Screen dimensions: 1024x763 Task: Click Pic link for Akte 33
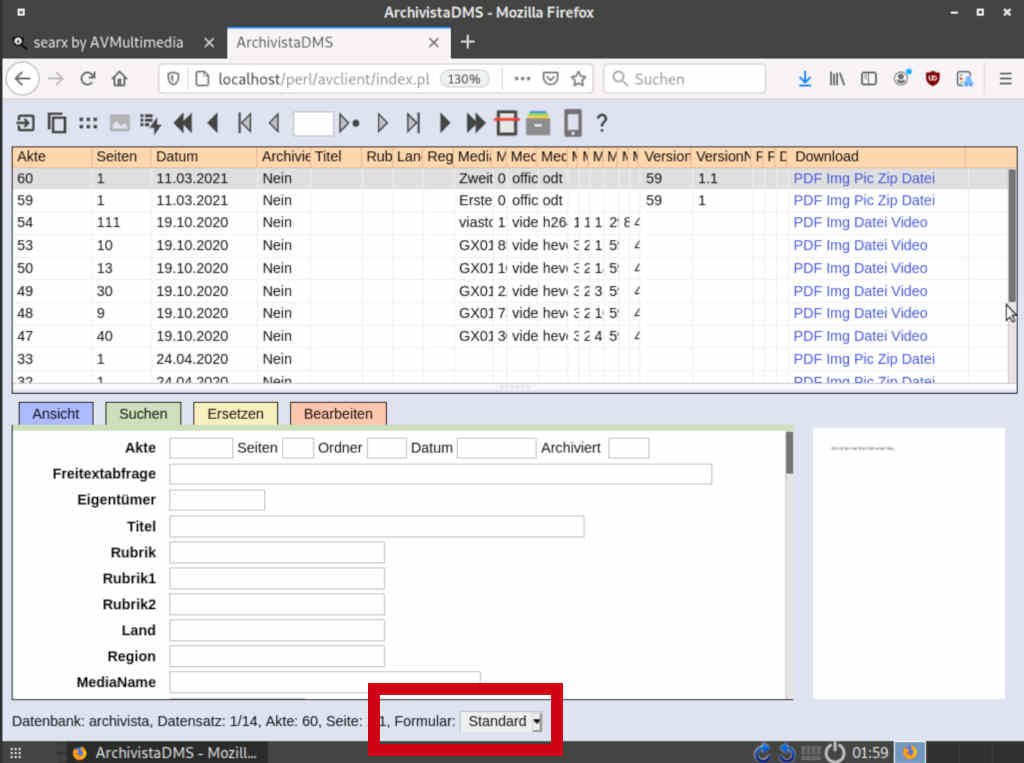864,359
